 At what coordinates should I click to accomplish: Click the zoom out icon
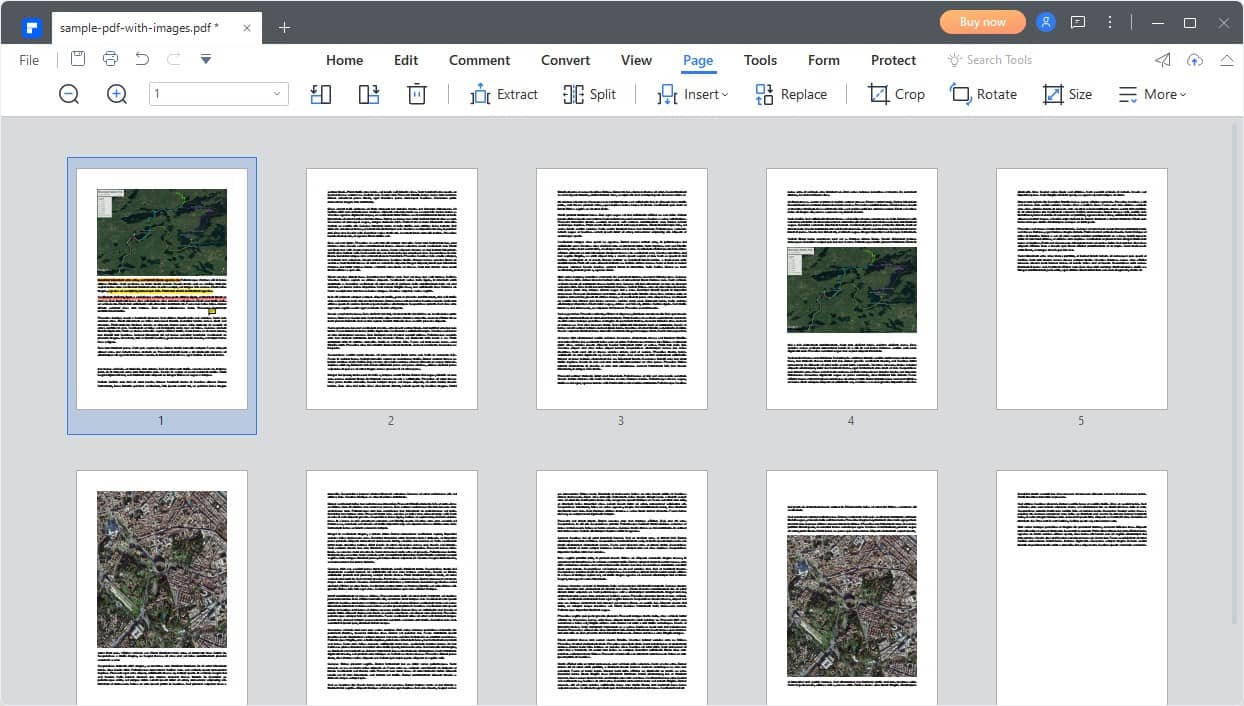click(69, 93)
